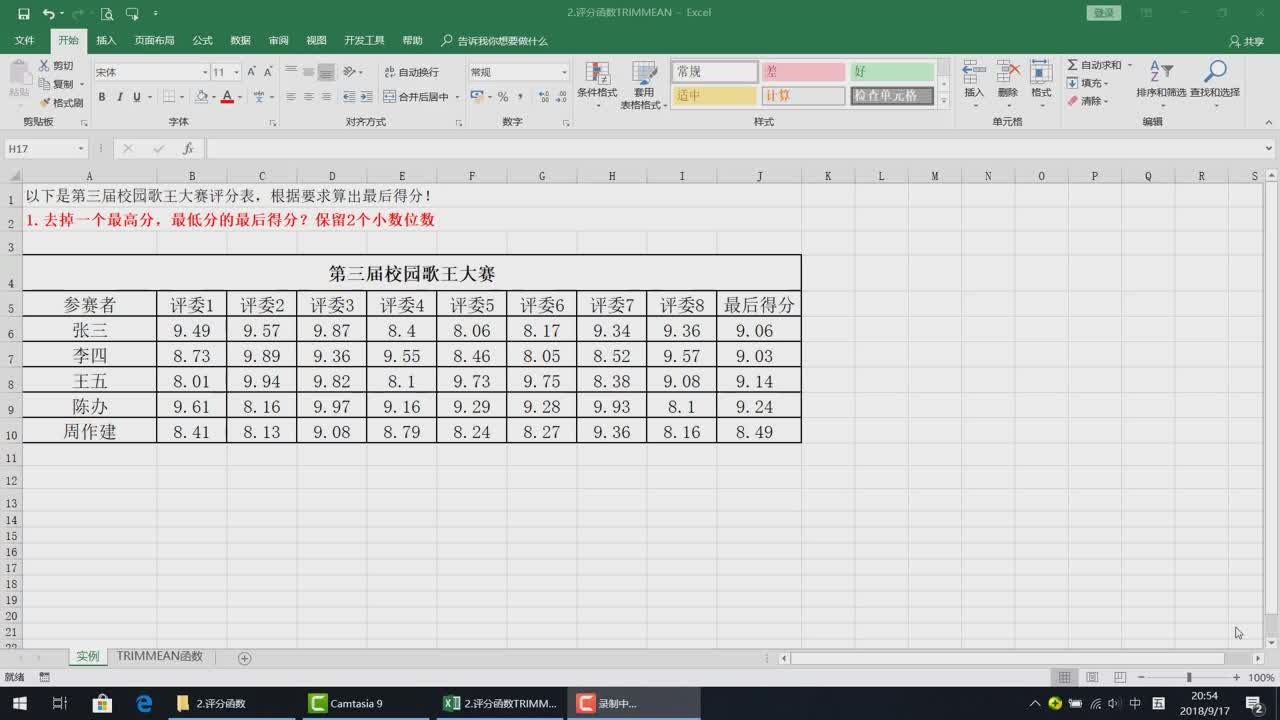Screen dimensions: 1280x720
Task: Open Clear (清除) dropdown
Action: tap(1088, 101)
